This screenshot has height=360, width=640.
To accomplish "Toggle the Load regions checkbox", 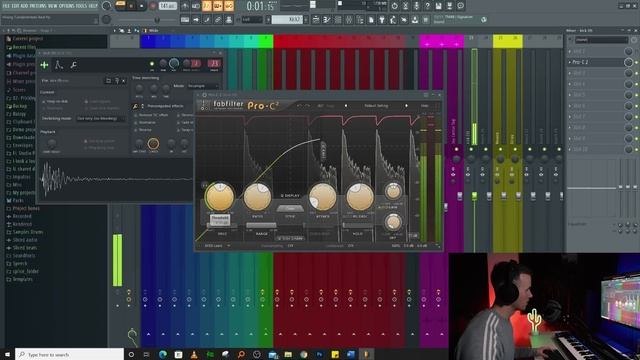I will 87,101.
